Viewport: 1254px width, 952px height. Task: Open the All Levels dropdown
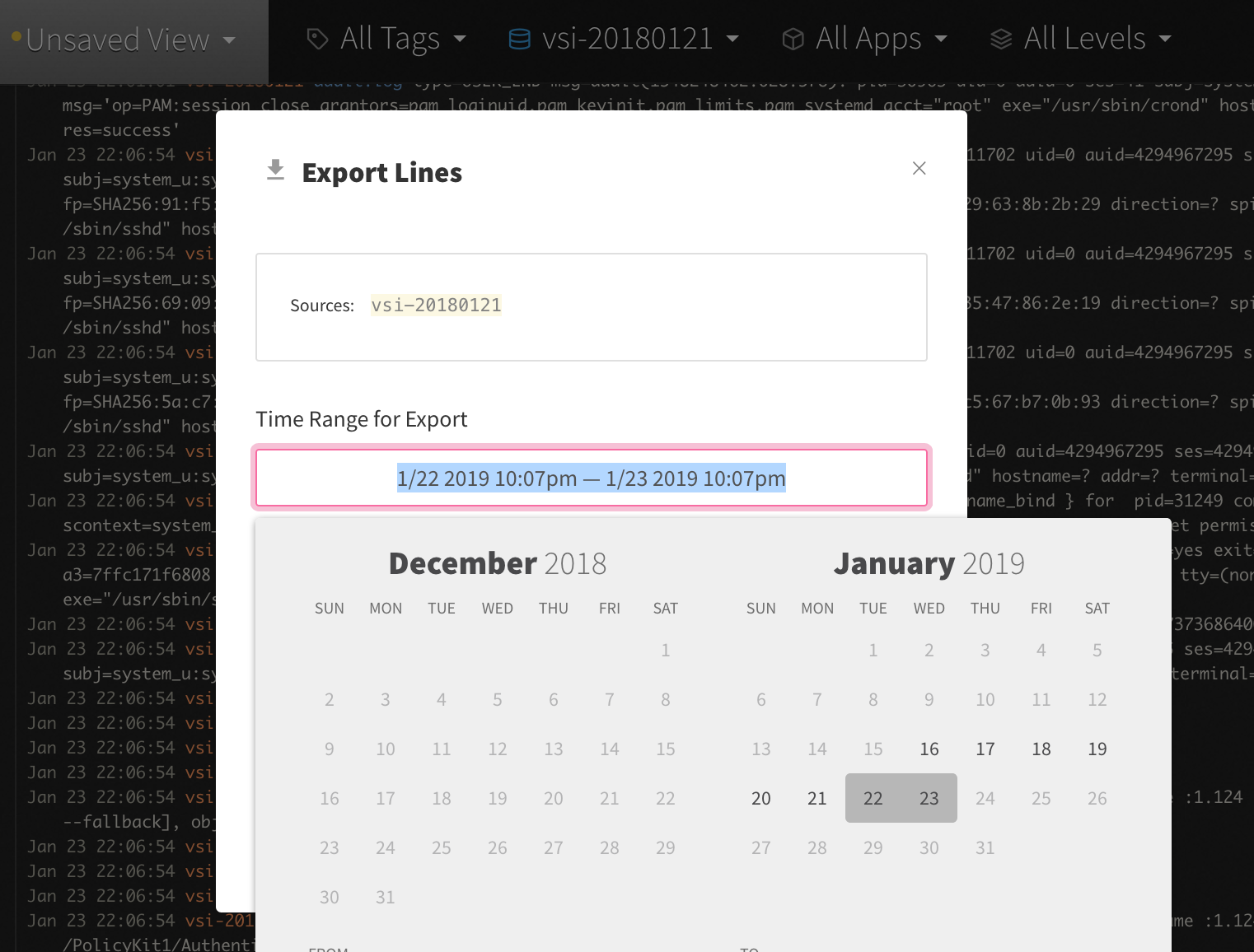[1080, 38]
